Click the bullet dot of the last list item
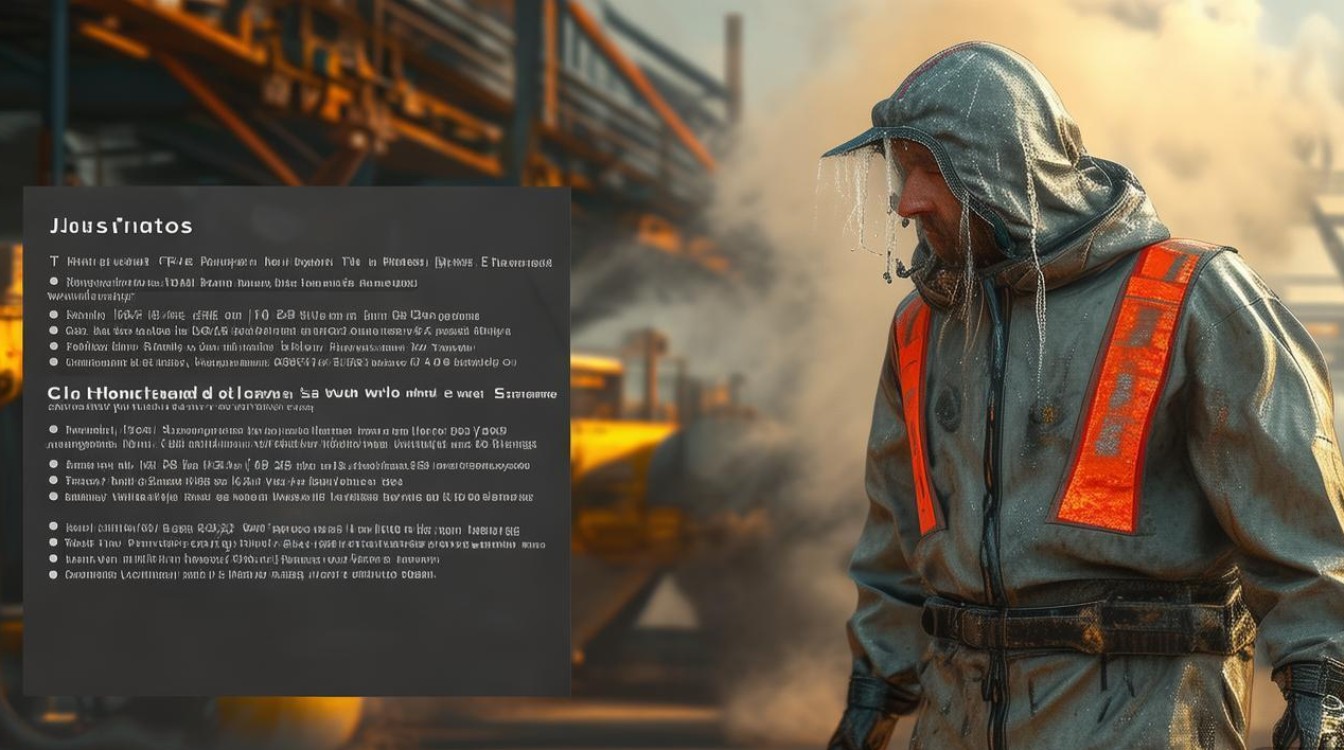Image resolution: width=1344 pixels, height=750 pixels. click(x=54, y=575)
